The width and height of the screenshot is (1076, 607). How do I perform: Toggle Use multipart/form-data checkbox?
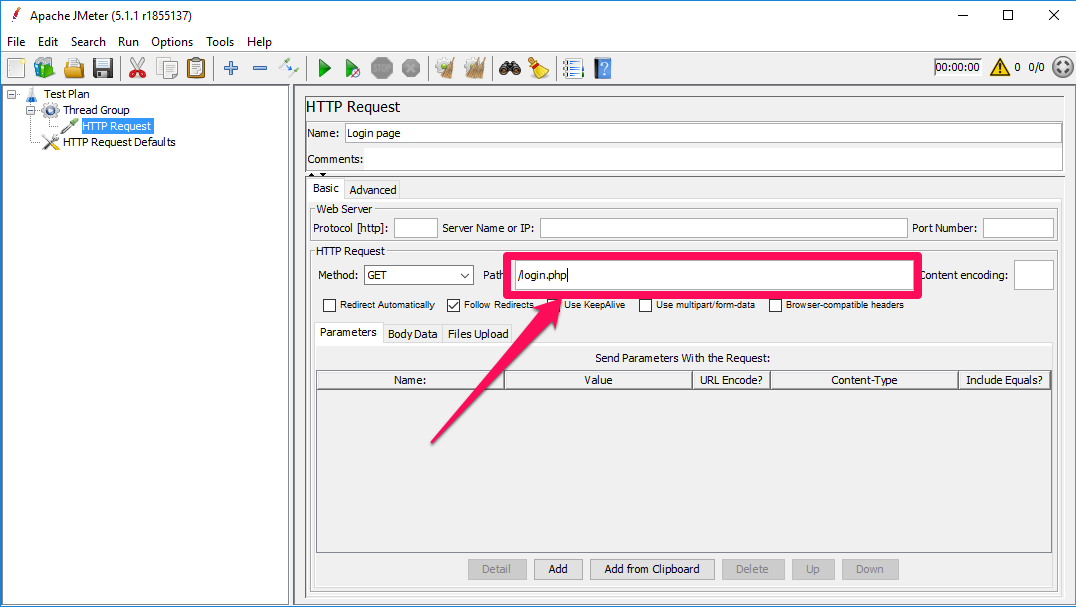(645, 305)
